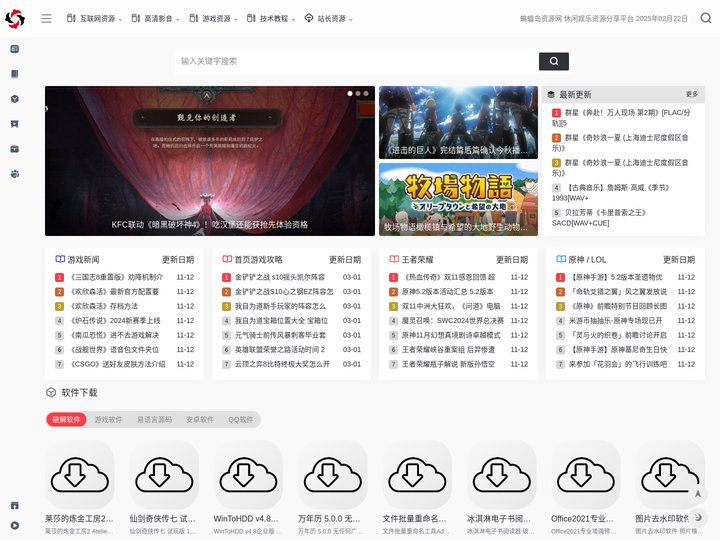Switch to the QQ软件 tab
Image resolution: width=720 pixels, height=540 pixels.
point(241,420)
